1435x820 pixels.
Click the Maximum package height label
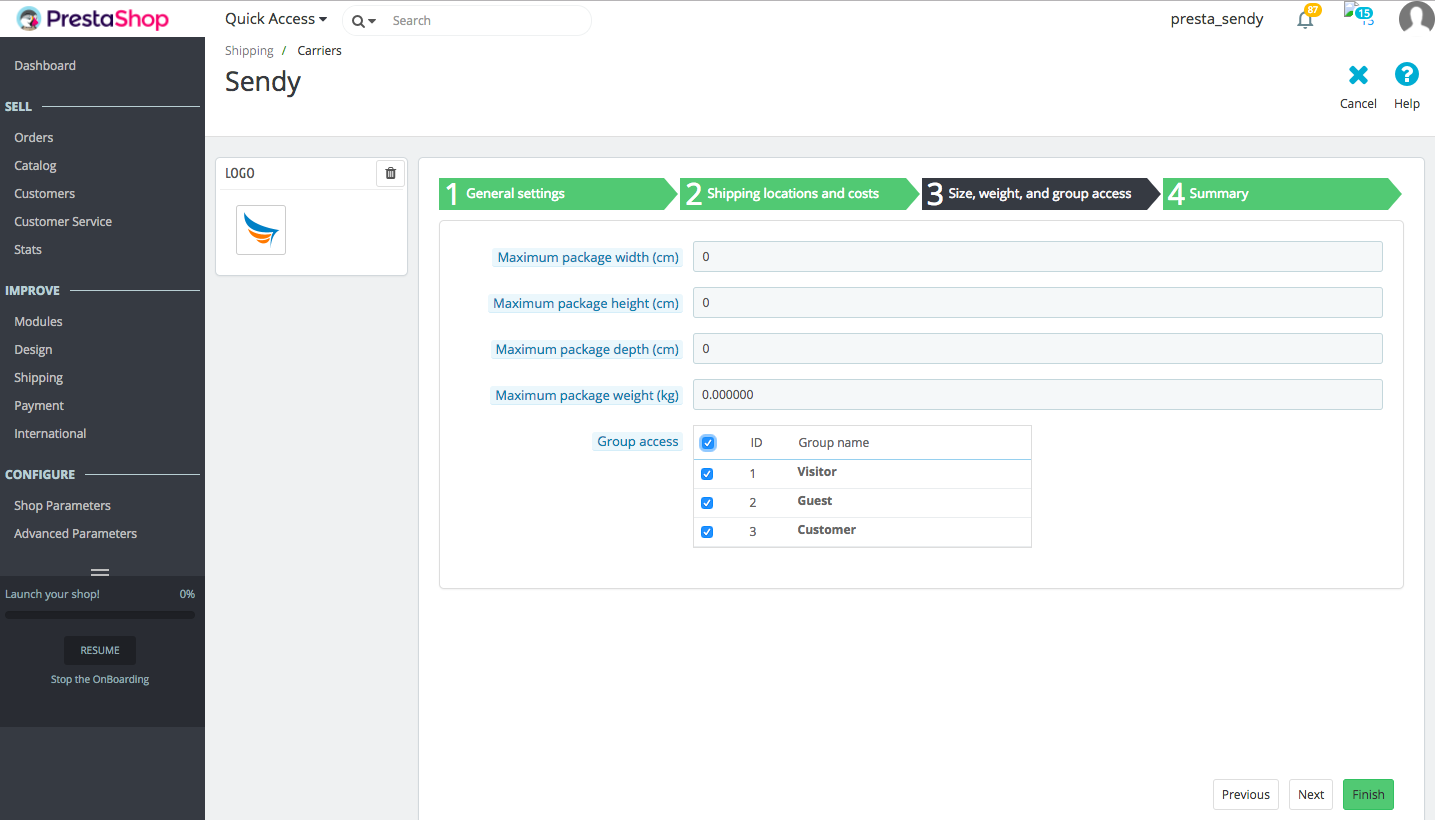pos(586,303)
